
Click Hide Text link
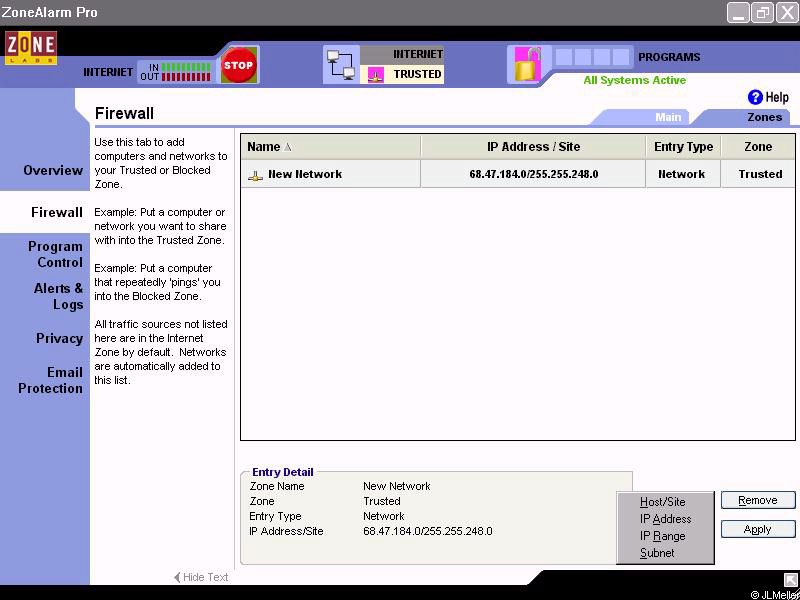pos(201,577)
